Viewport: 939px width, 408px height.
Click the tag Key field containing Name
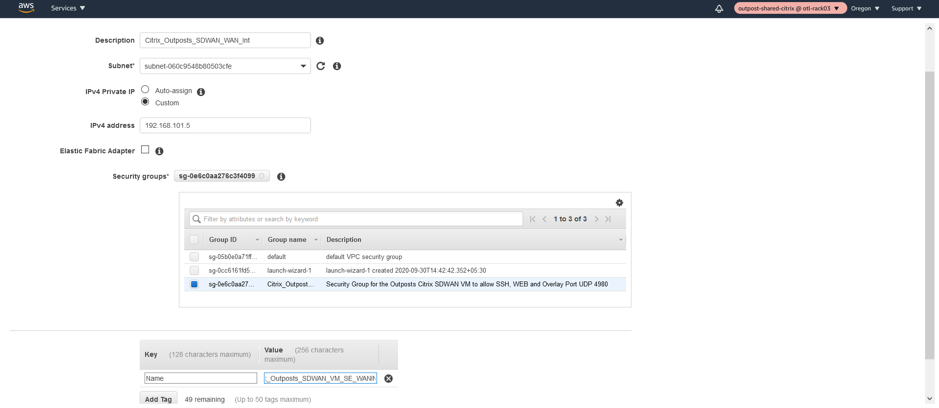pos(201,378)
